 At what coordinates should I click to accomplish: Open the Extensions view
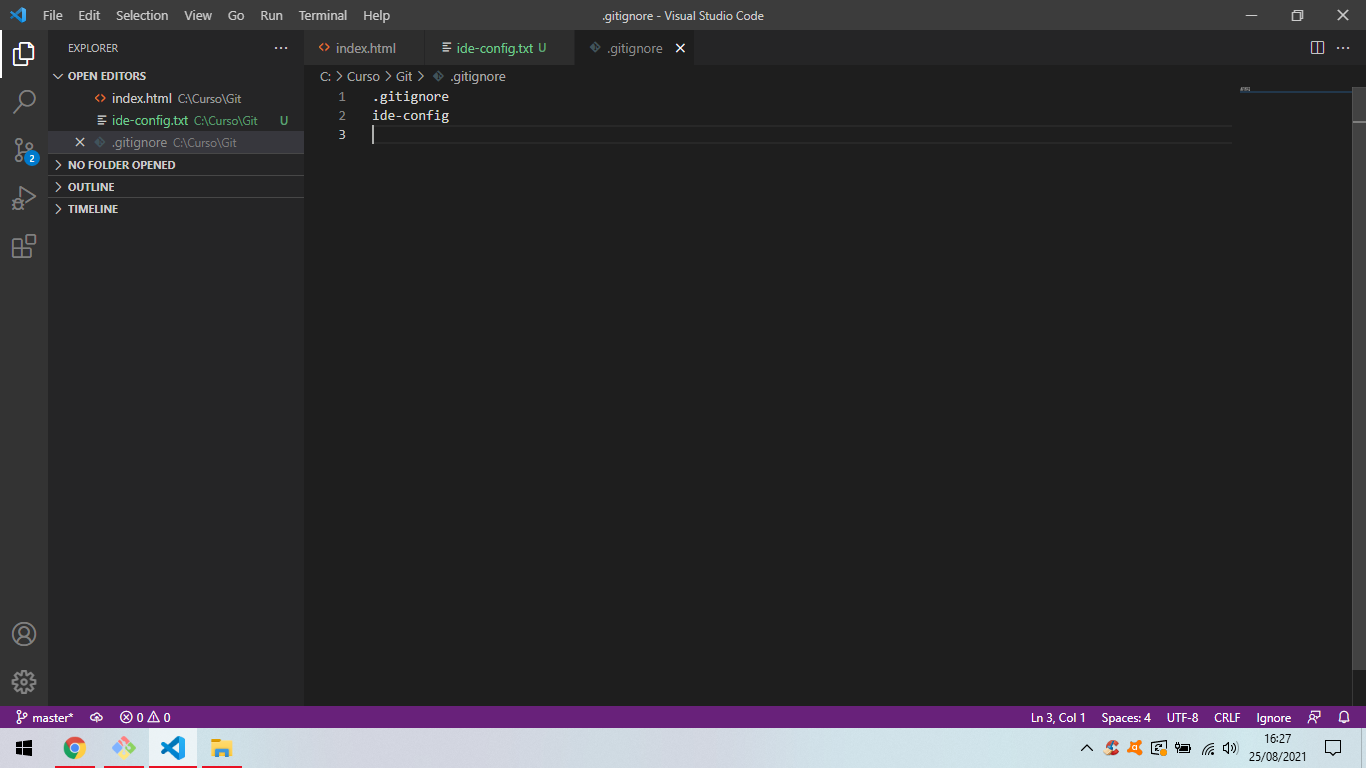24,246
